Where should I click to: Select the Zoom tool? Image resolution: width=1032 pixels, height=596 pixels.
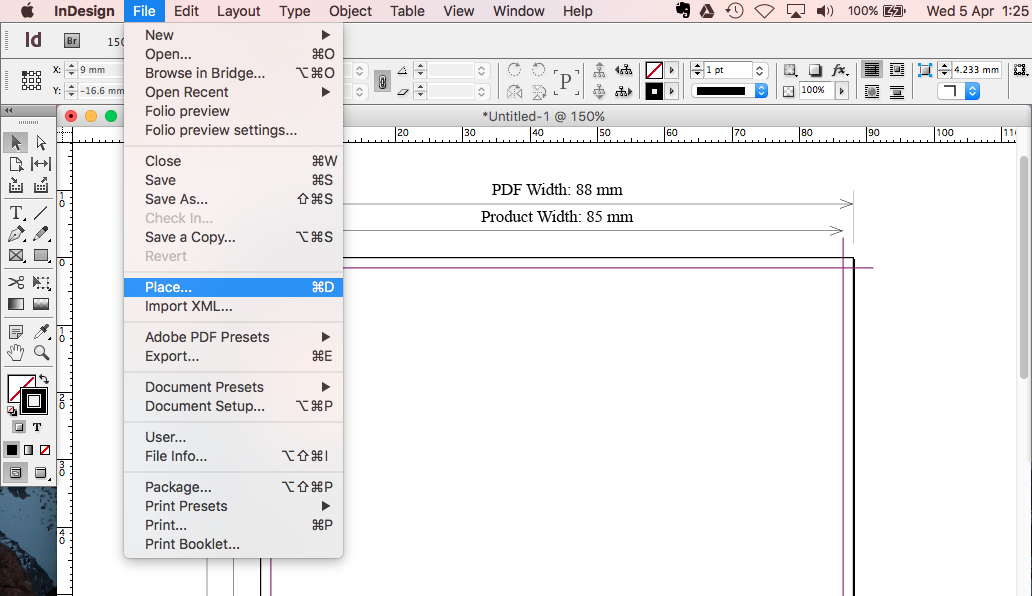(x=41, y=353)
